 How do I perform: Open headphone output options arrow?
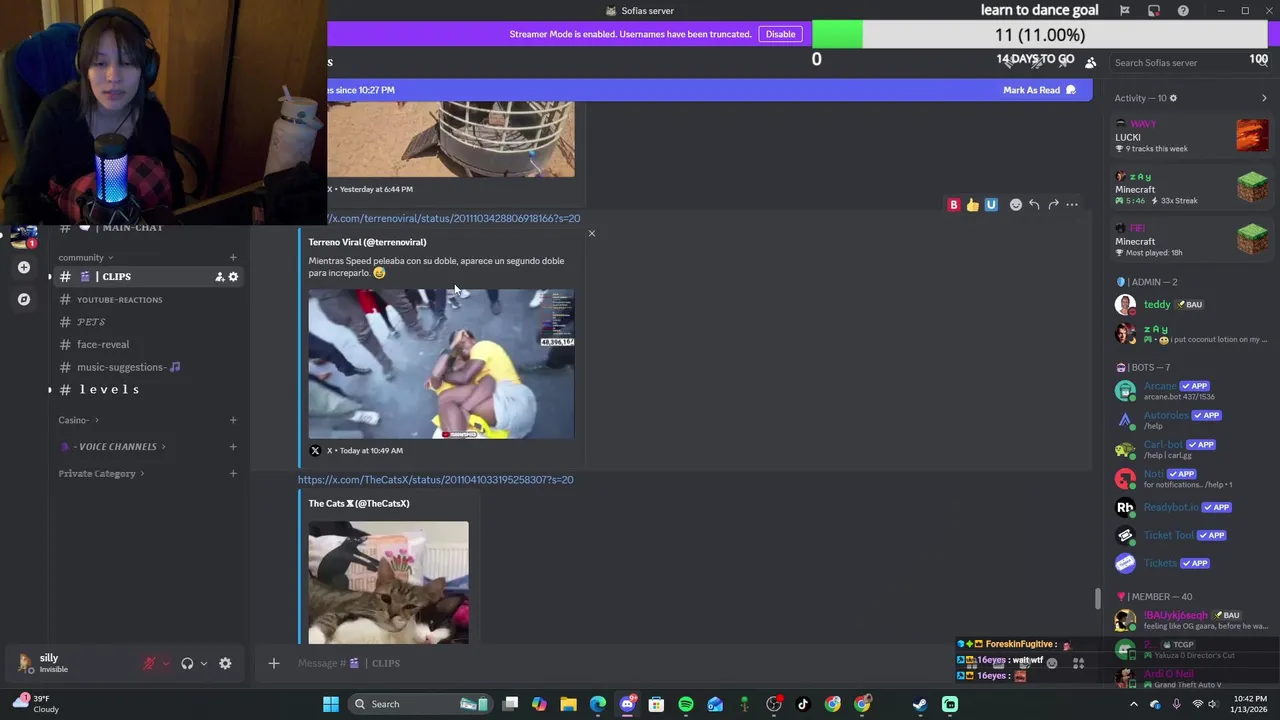pyautogui.click(x=204, y=663)
